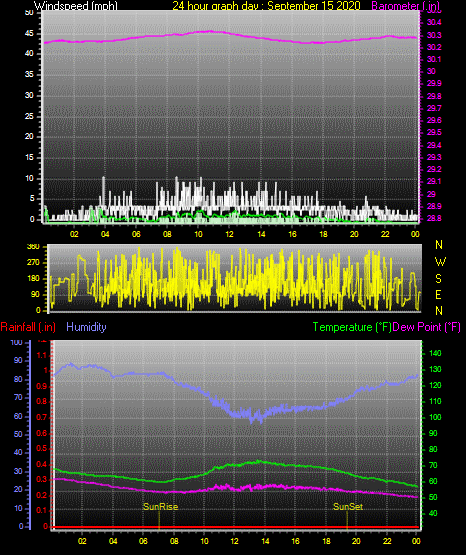Click the 30.1 value on the barometer axis
The height and width of the screenshot is (555, 466).
[x=434, y=59]
